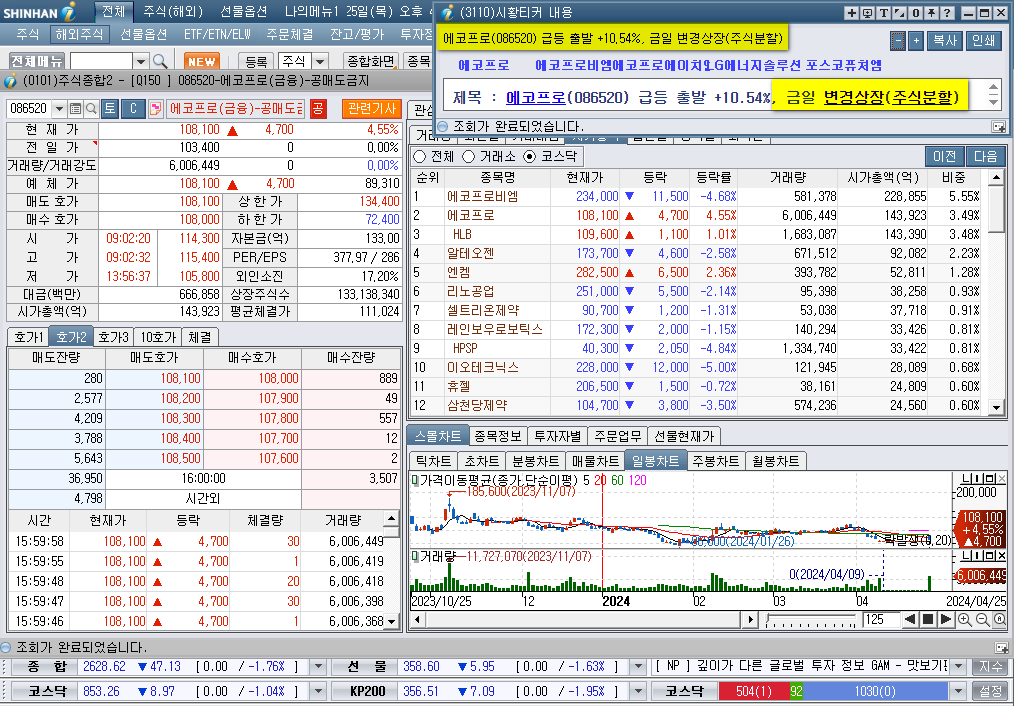Image resolution: width=1014 pixels, height=706 pixels.
Task: Close the 가격이동평균 price chart pane
Action: click(x=1002, y=479)
